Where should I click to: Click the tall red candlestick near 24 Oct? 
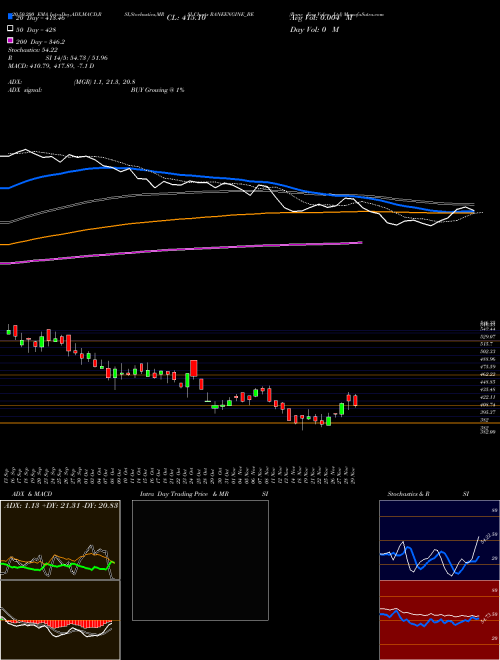(x=194, y=368)
